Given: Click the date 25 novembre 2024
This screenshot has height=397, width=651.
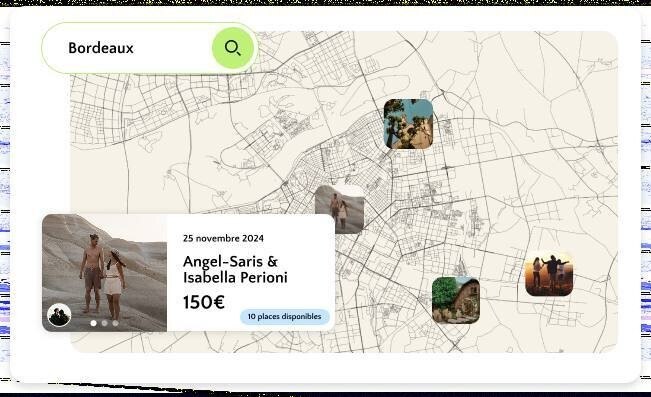Looking at the screenshot, I should point(223,238).
